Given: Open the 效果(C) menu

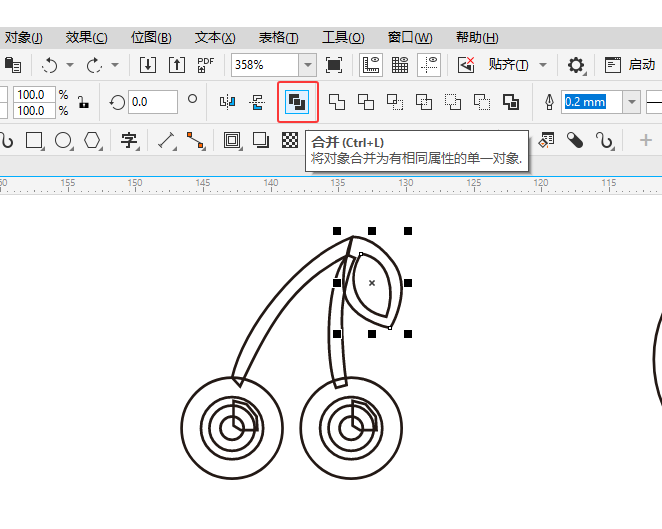Looking at the screenshot, I should [x=87, y=38].
